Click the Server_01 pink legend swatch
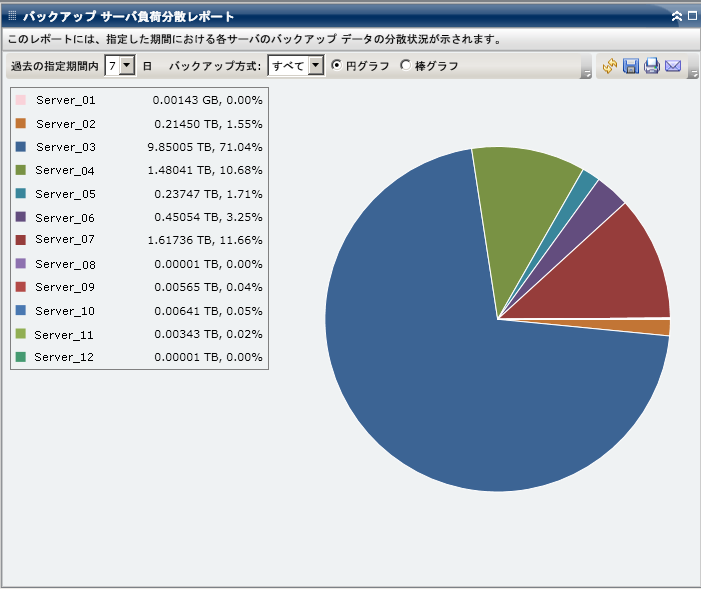701x589 pixels. [x=21, y=100]
